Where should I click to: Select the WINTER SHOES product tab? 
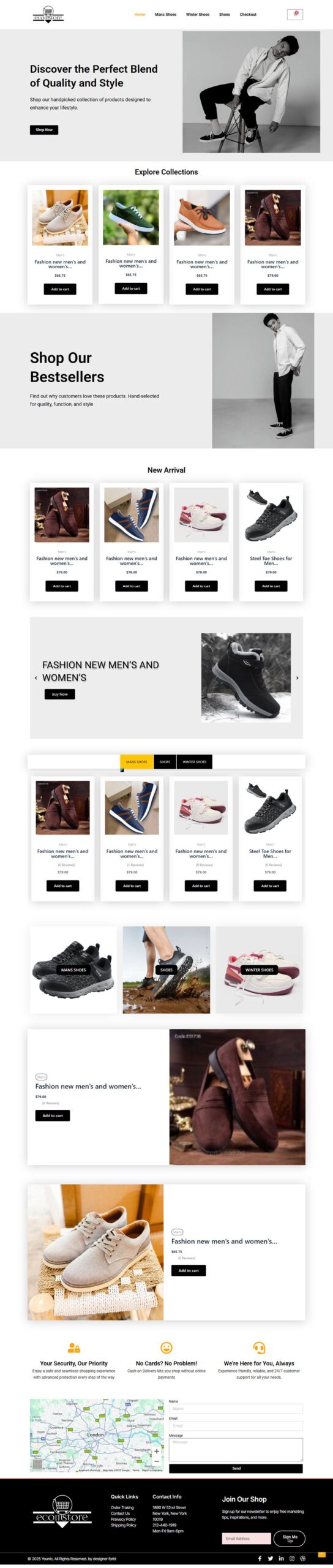(x=195, y=762)
